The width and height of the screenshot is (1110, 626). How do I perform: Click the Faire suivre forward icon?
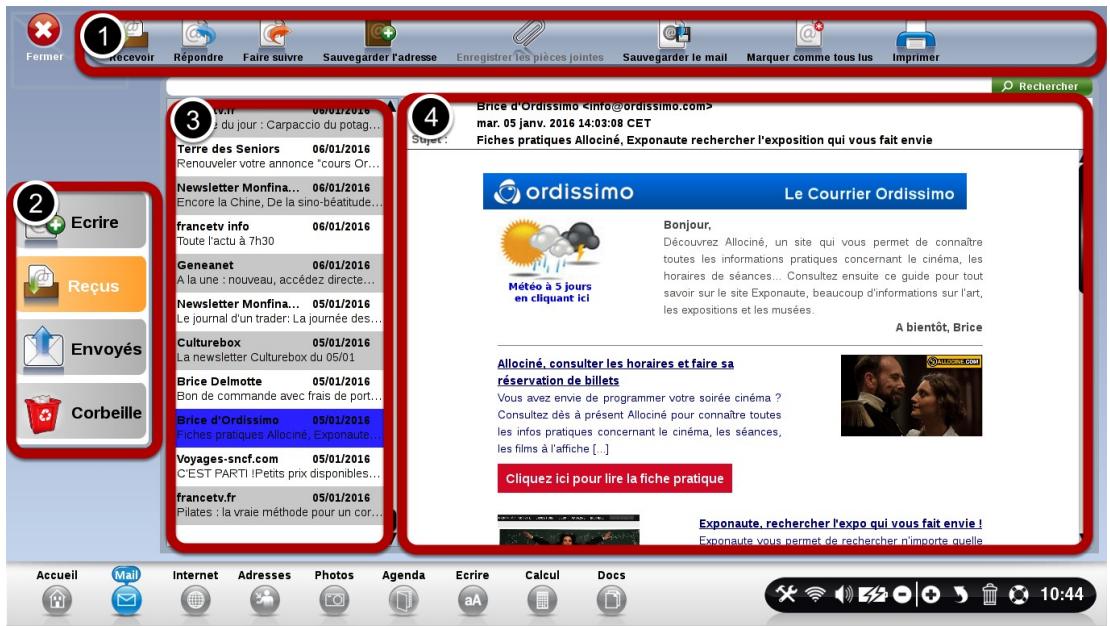click(275, 35)
